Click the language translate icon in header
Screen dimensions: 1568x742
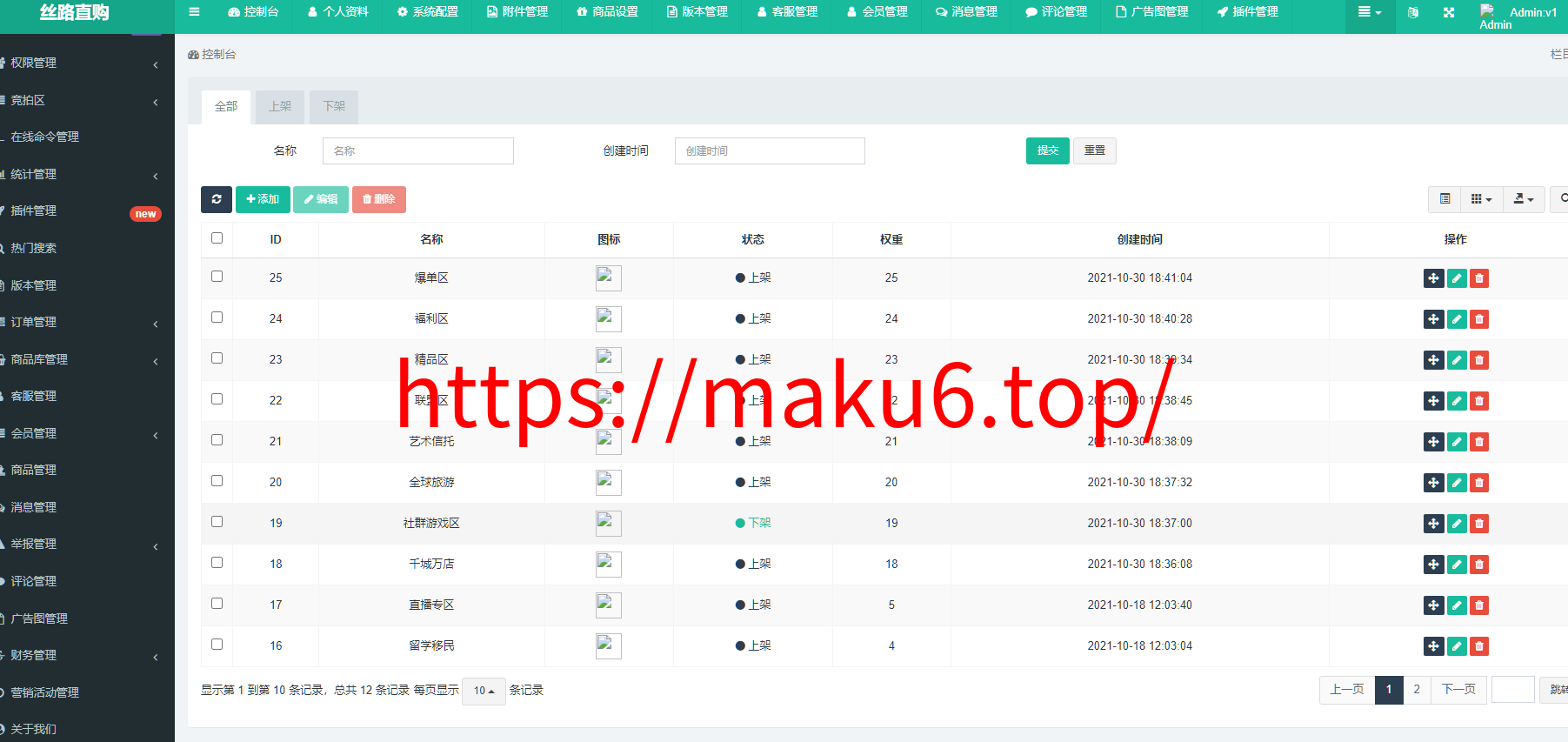pos(1413,13)
